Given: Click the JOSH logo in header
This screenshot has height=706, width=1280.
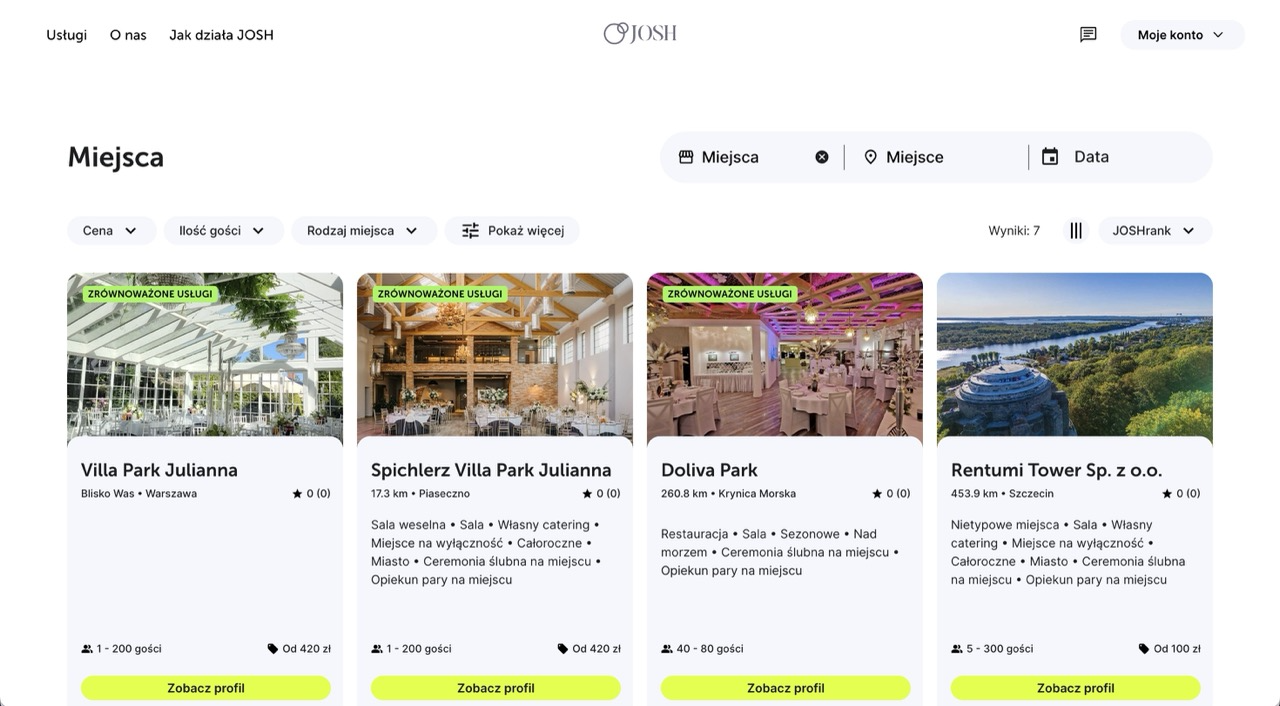Looking at the screenshot, I should pos(640,34).
